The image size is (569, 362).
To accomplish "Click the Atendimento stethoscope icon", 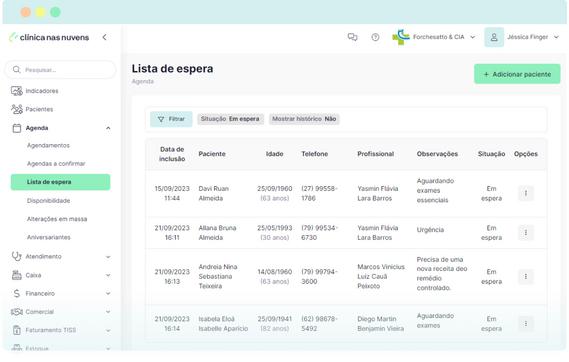I will tap(17, 256).
